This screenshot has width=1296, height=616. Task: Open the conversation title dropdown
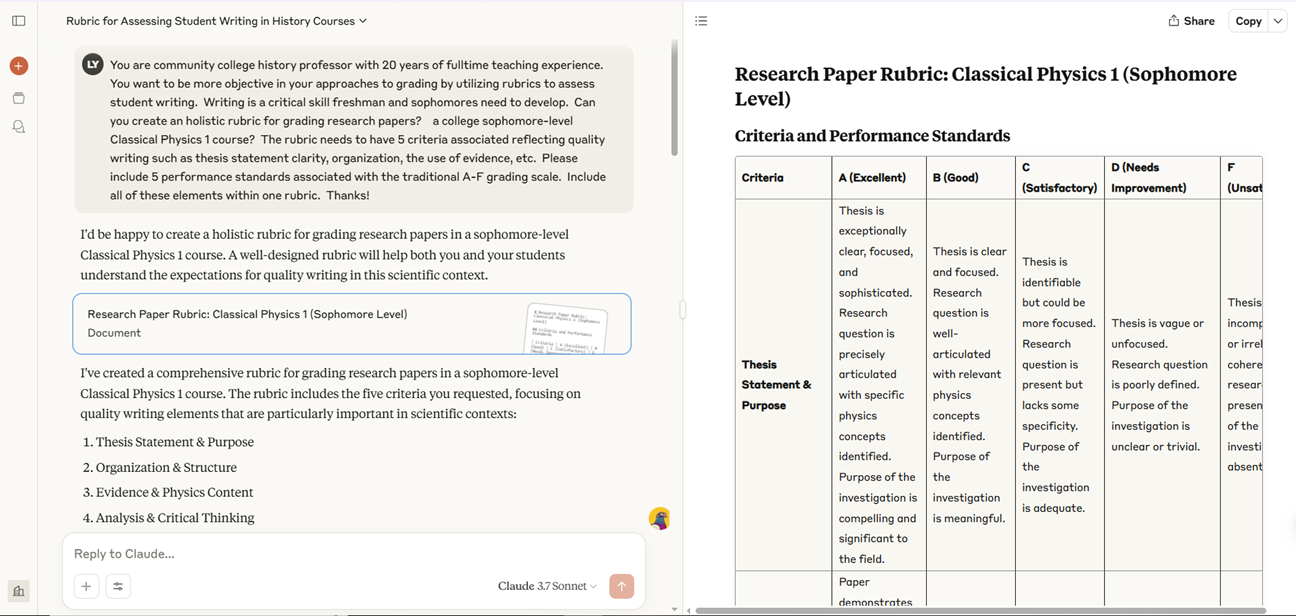pos(216,21)
